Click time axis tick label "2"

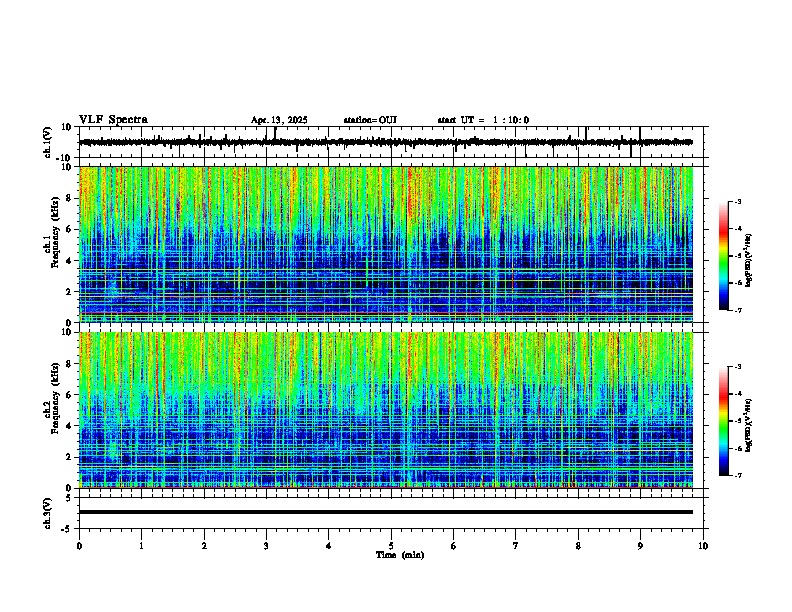204,546
